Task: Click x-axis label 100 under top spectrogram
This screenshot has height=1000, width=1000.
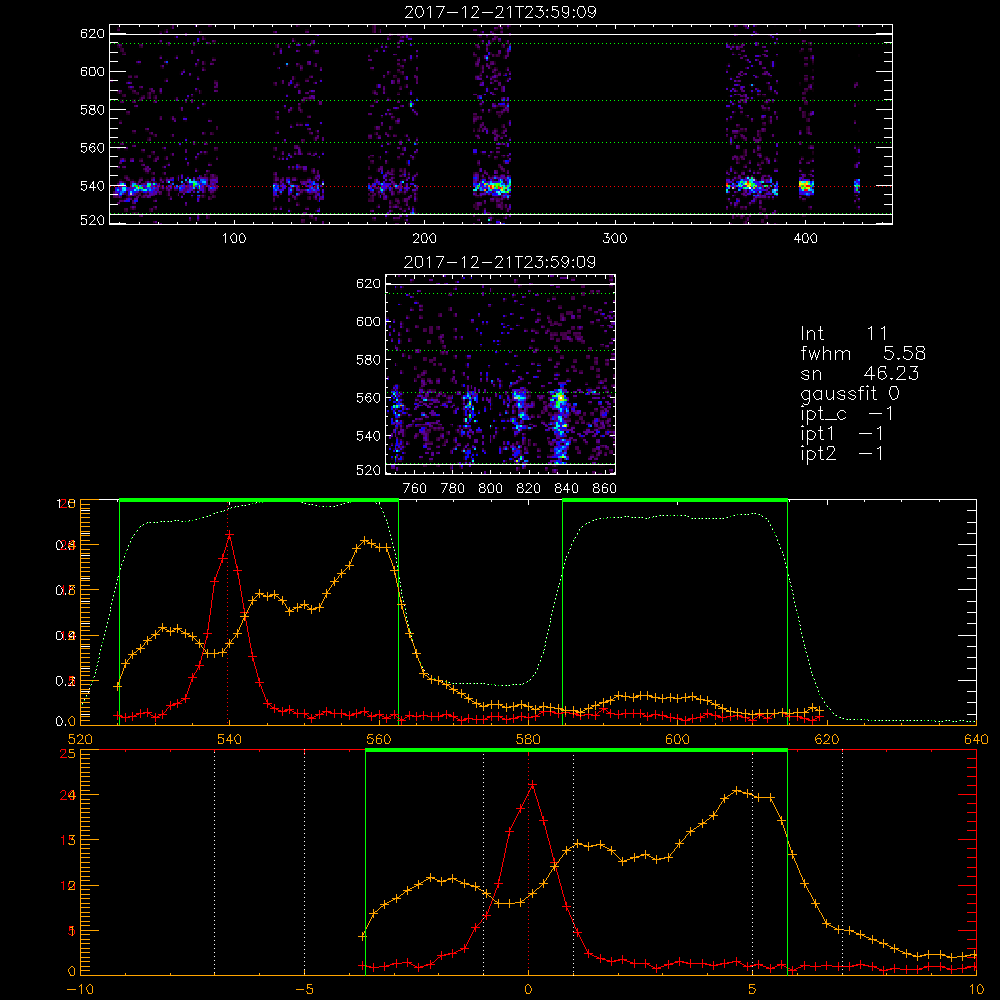Action: (234, 239)
